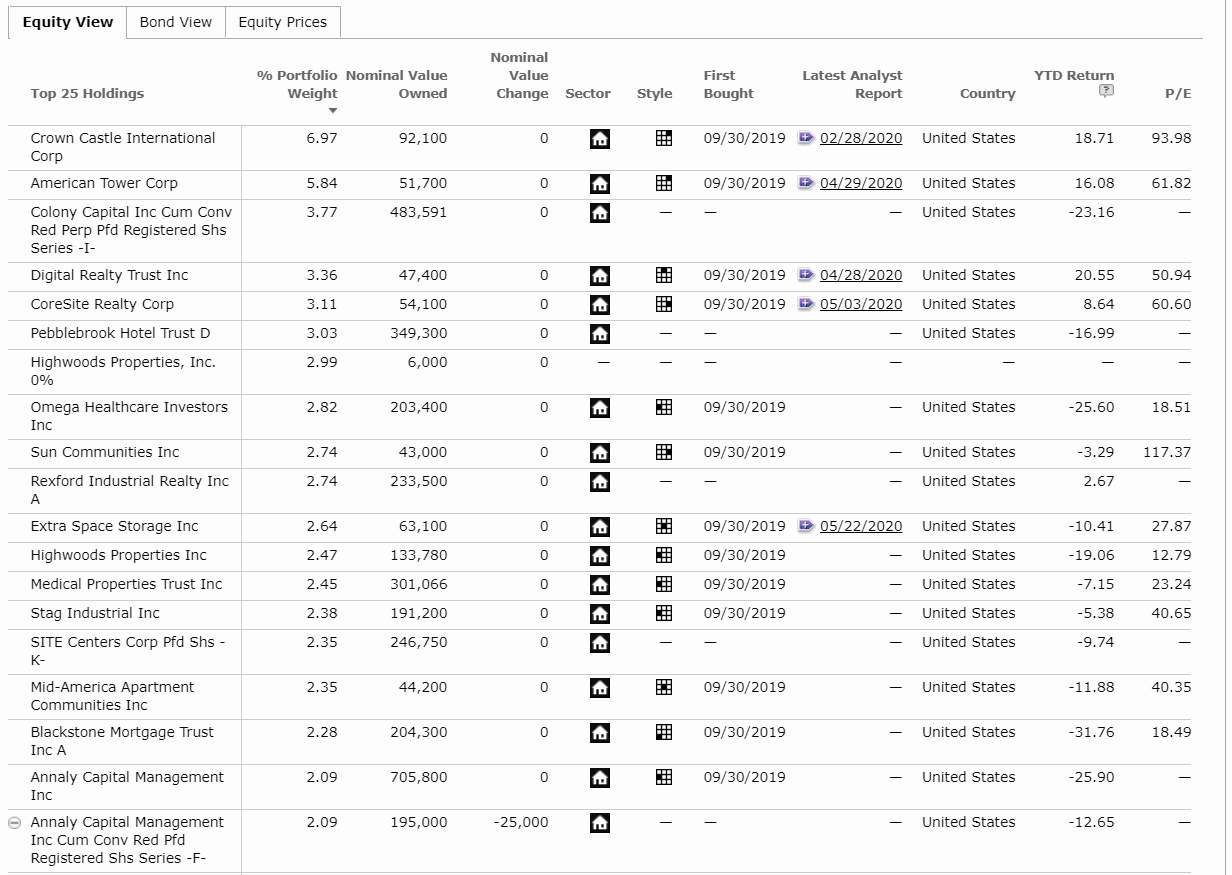Collapse the Annaly Capital Series -F- row
The image size is (1232, 875).
point(14,823)
